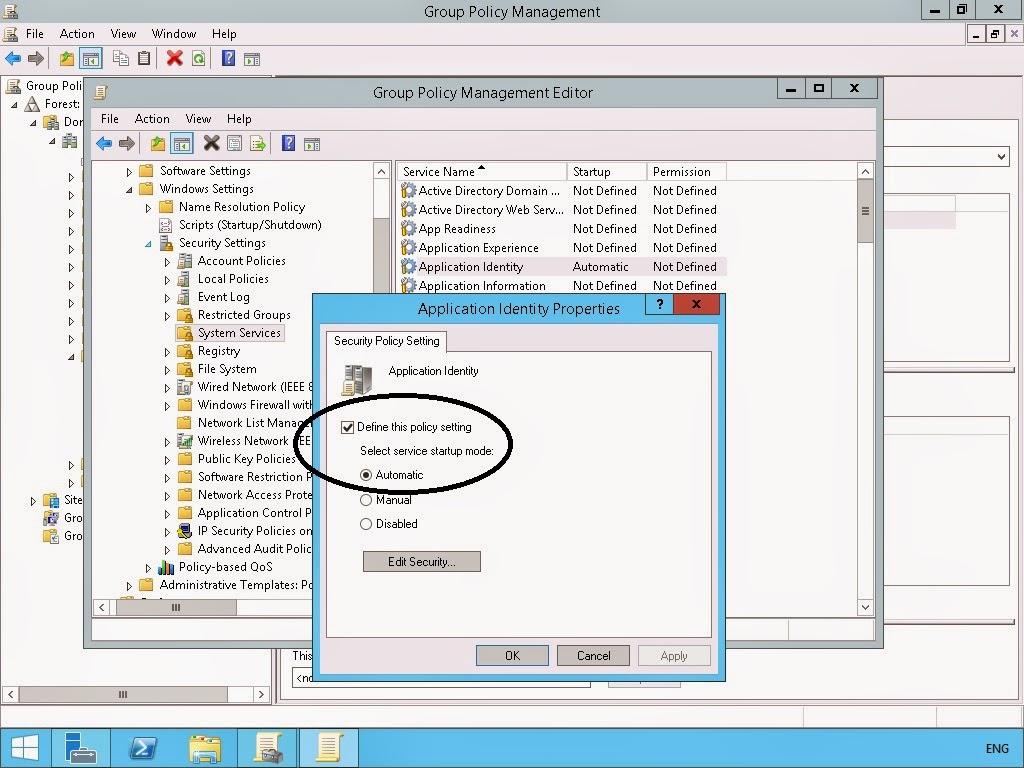Click Help icon in Group Policy Management toolbar

(x=228, y=59)
